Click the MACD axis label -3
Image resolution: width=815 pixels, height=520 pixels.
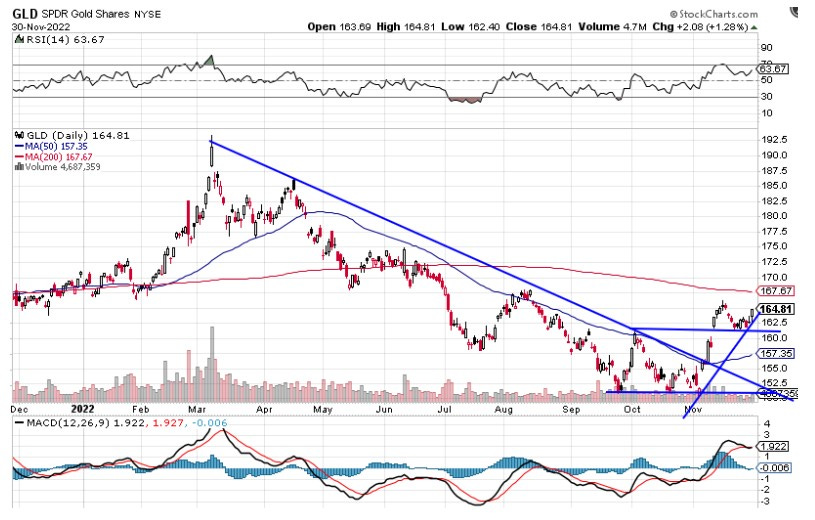[x=765, y=501]
